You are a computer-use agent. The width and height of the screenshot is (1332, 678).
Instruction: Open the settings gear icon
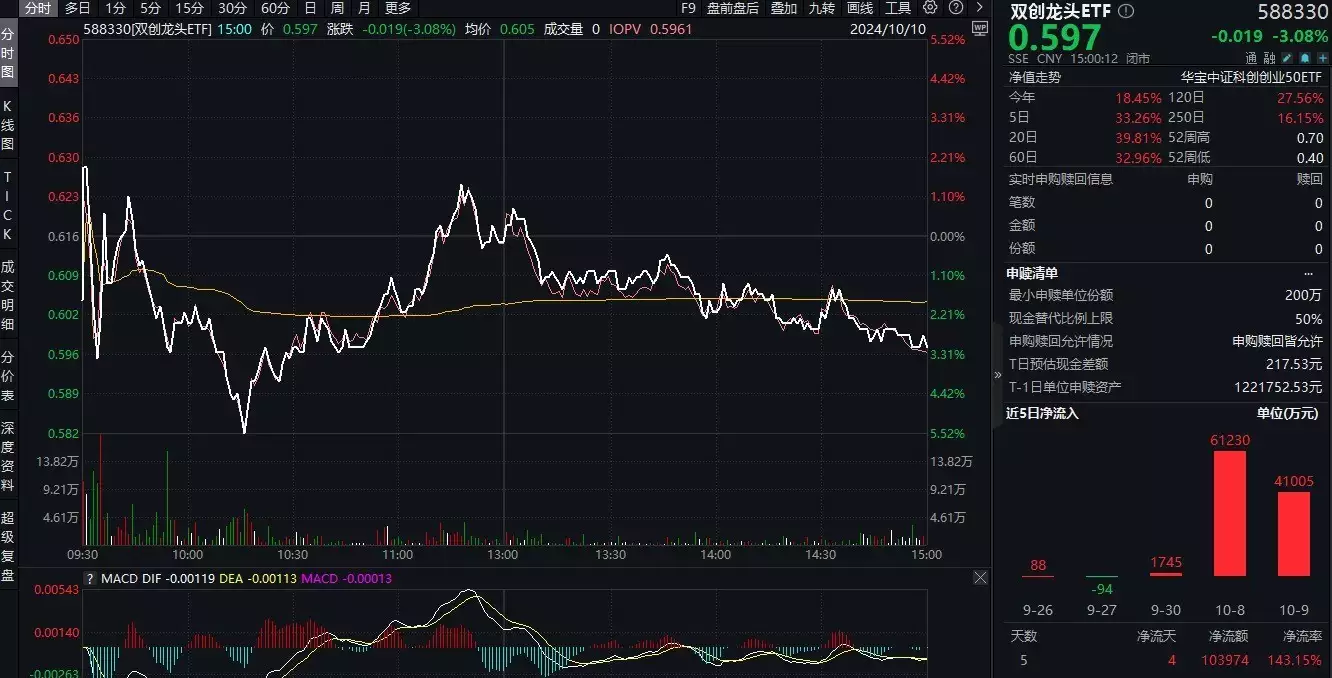point(930,8)
